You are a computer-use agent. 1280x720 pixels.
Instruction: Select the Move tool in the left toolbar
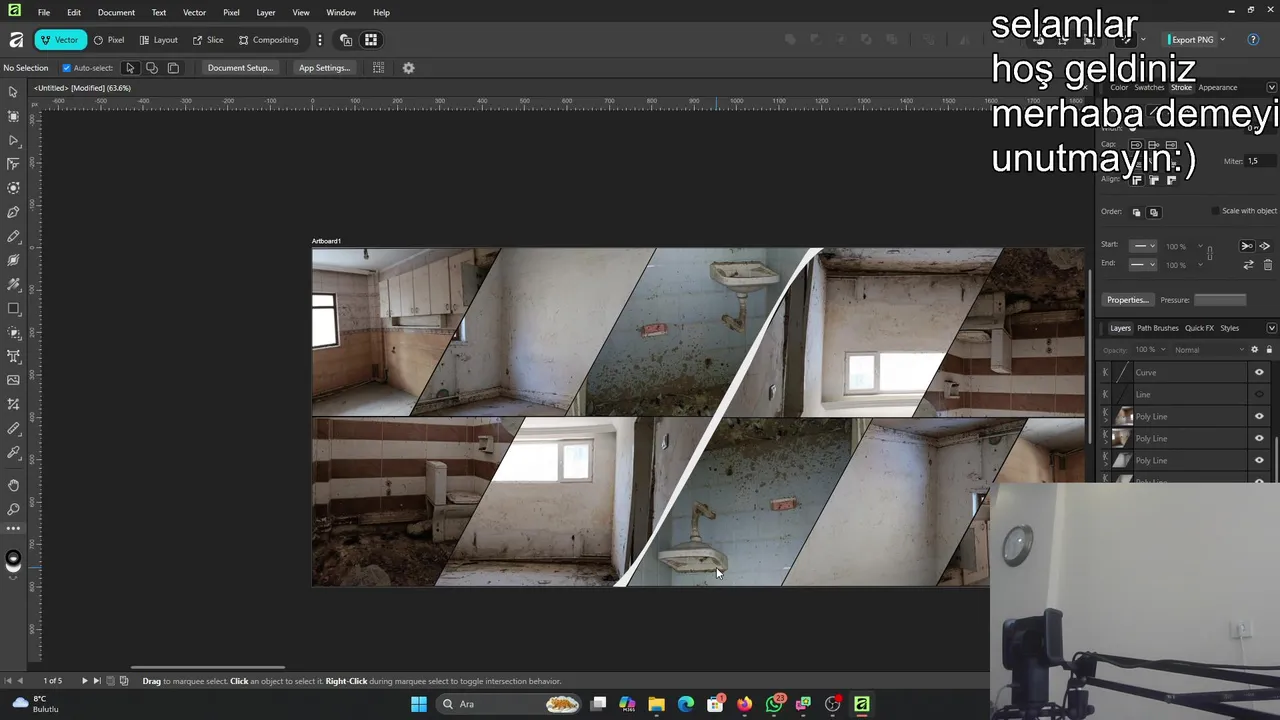point(13,92)
